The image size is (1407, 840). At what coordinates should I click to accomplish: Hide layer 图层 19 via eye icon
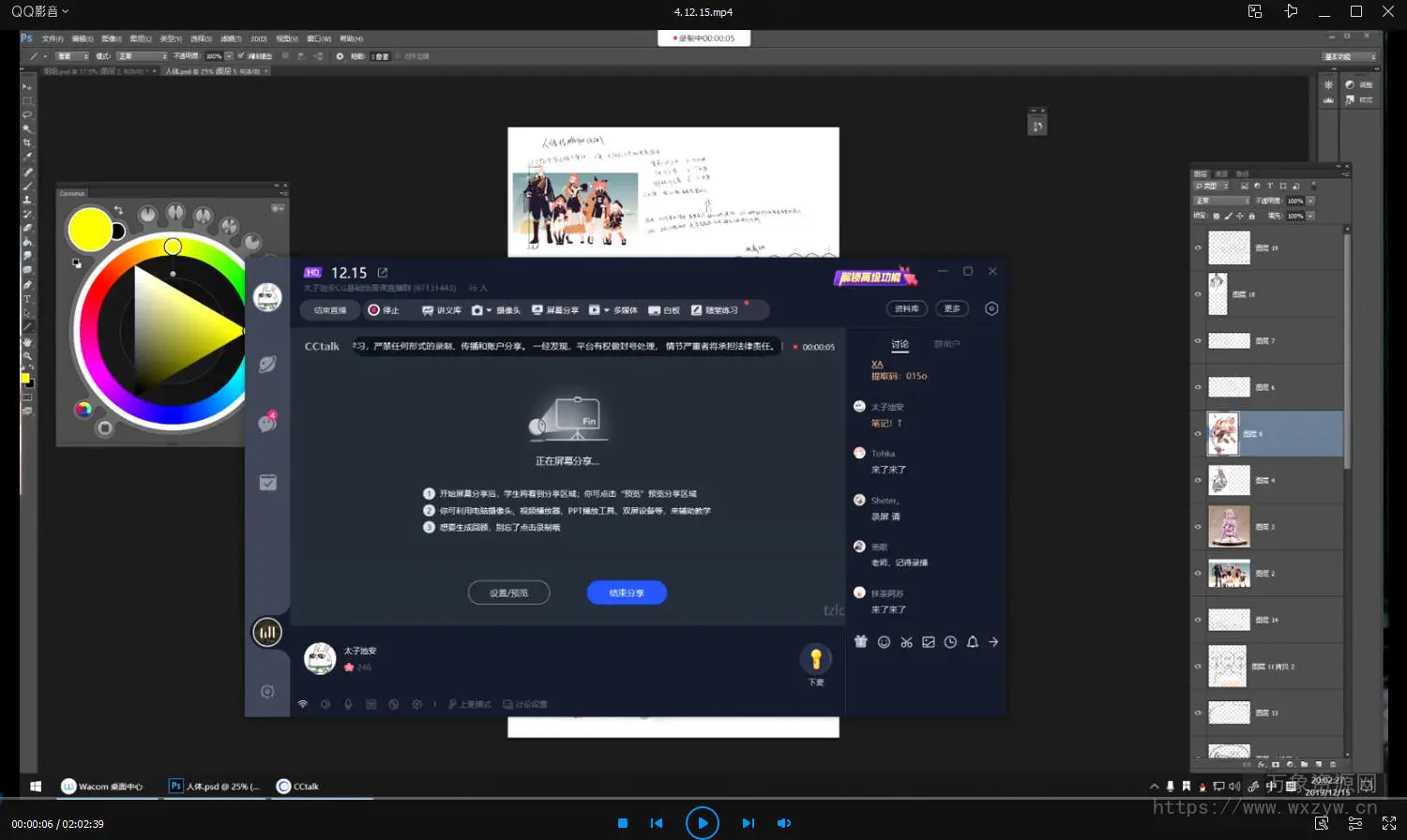pos(1198,248)
